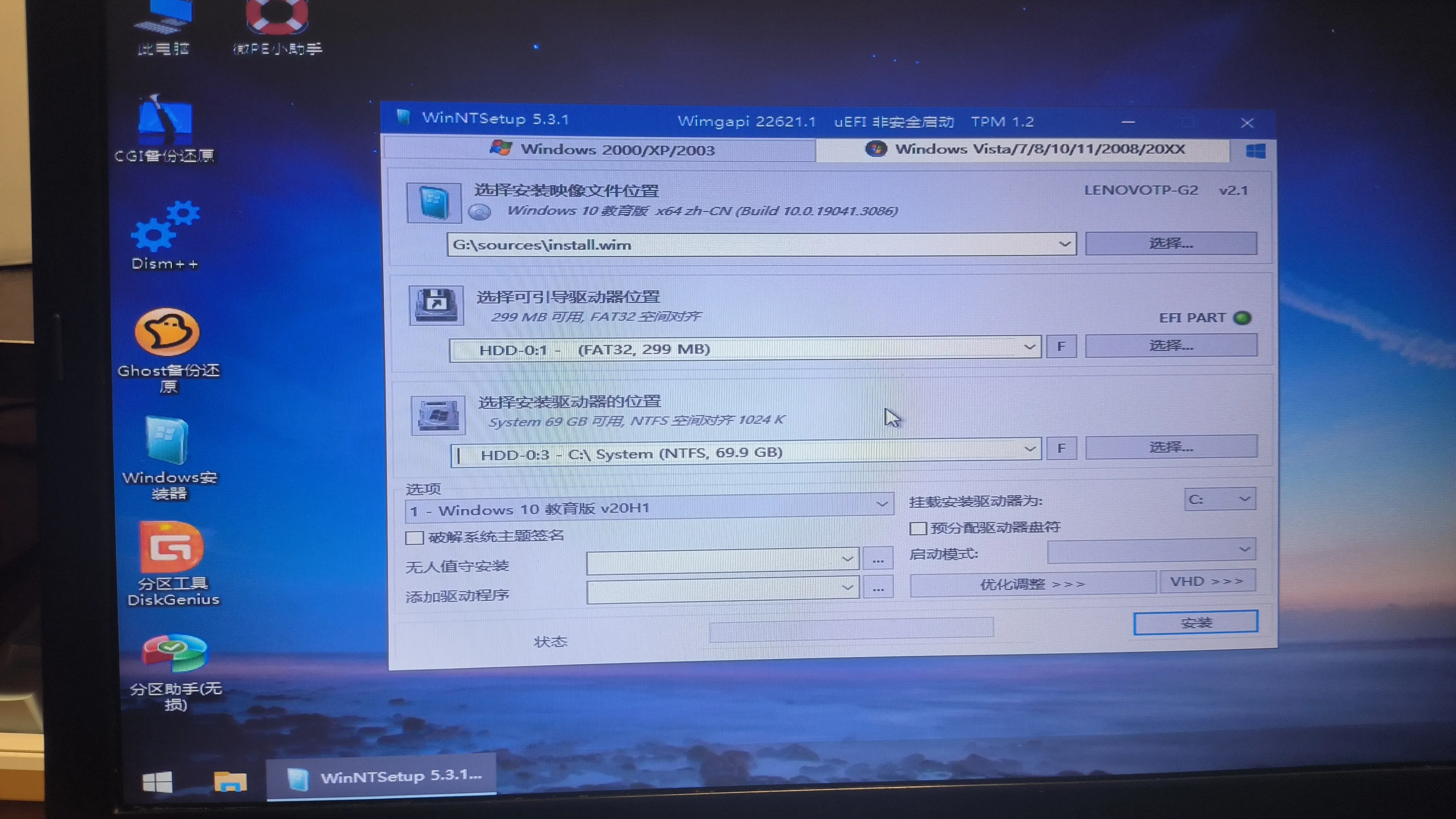Click "uEFI 非安全启动" title text

pyautogui.click(x=893, y=121)
